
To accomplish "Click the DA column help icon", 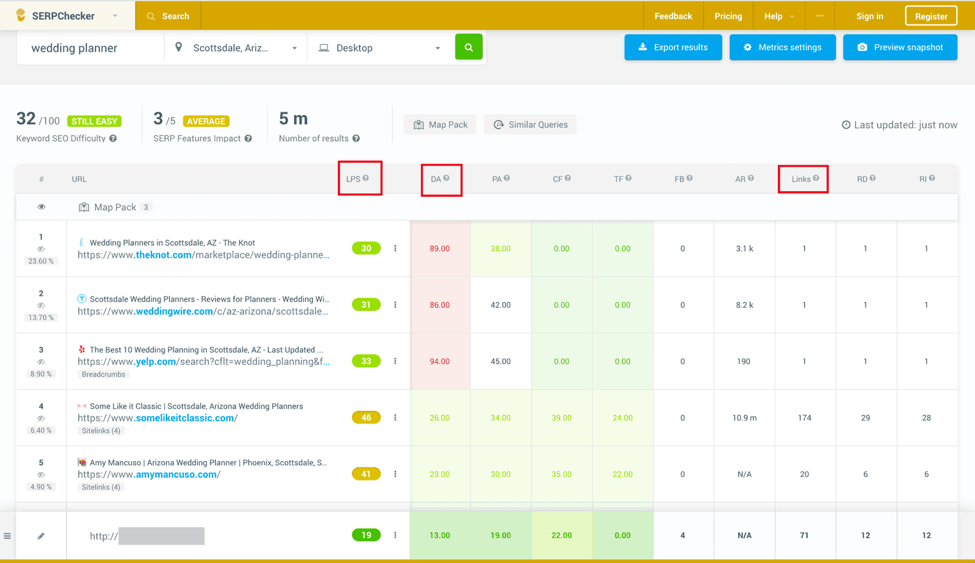I will [446, 178].
